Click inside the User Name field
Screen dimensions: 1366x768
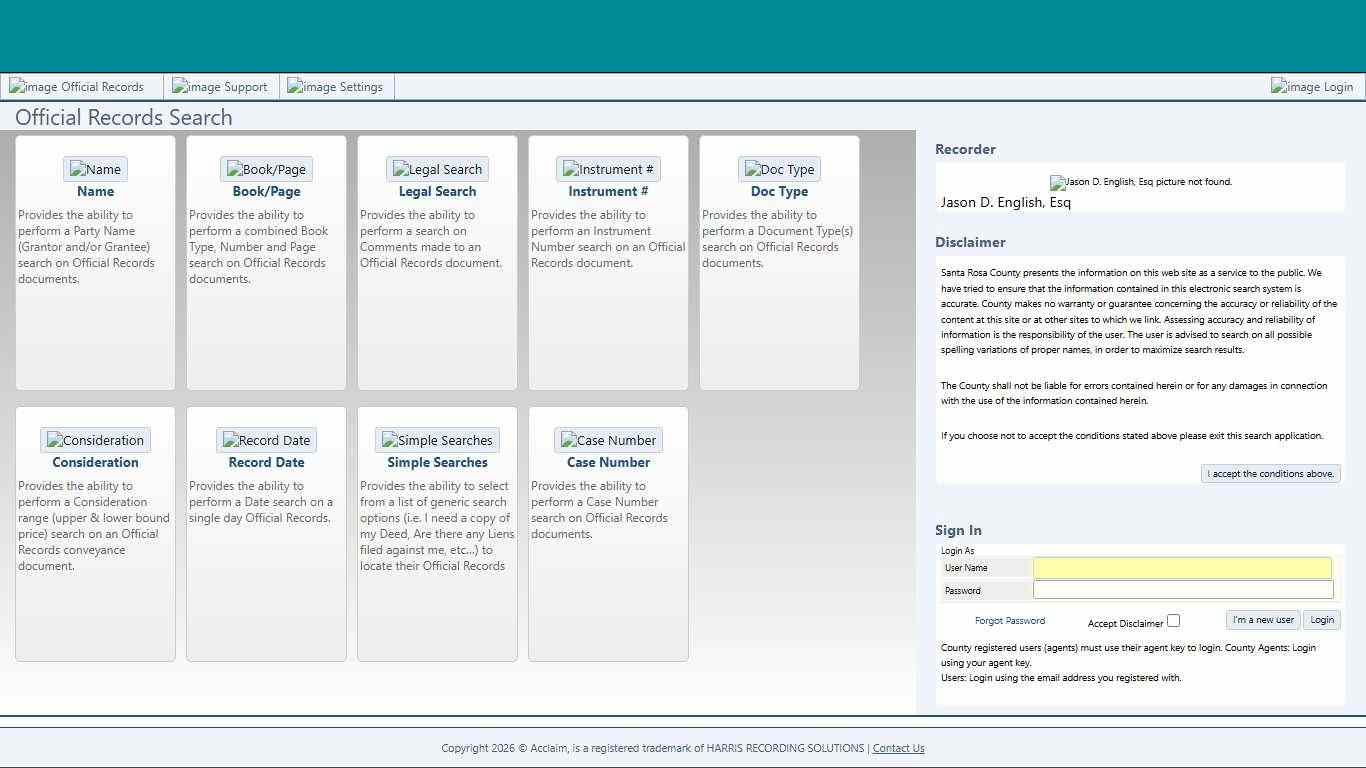tap(1182, 567)
